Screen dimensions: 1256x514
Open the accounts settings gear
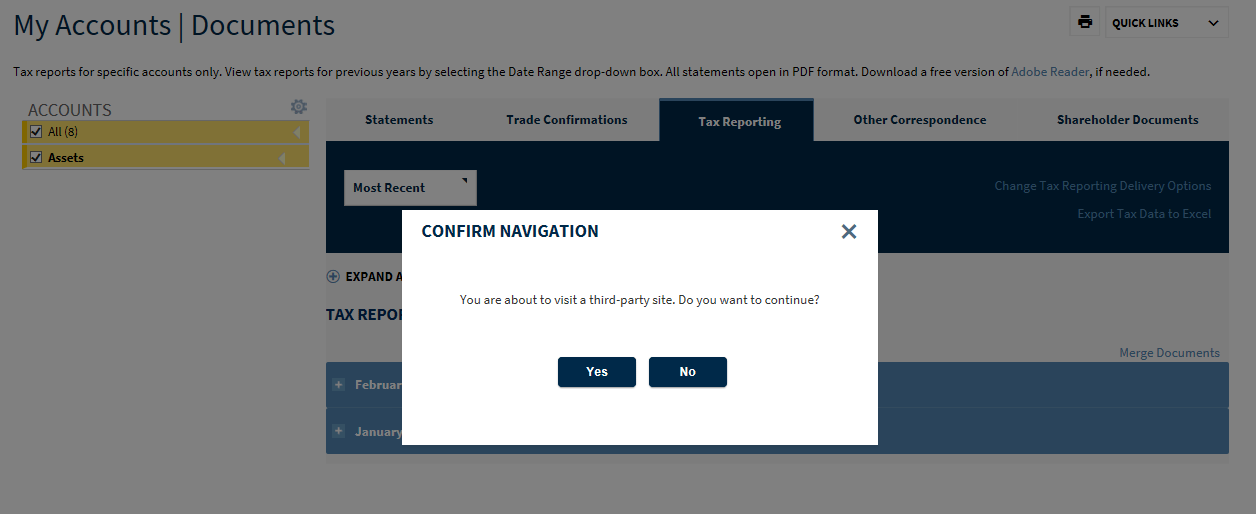click(298, 107)
